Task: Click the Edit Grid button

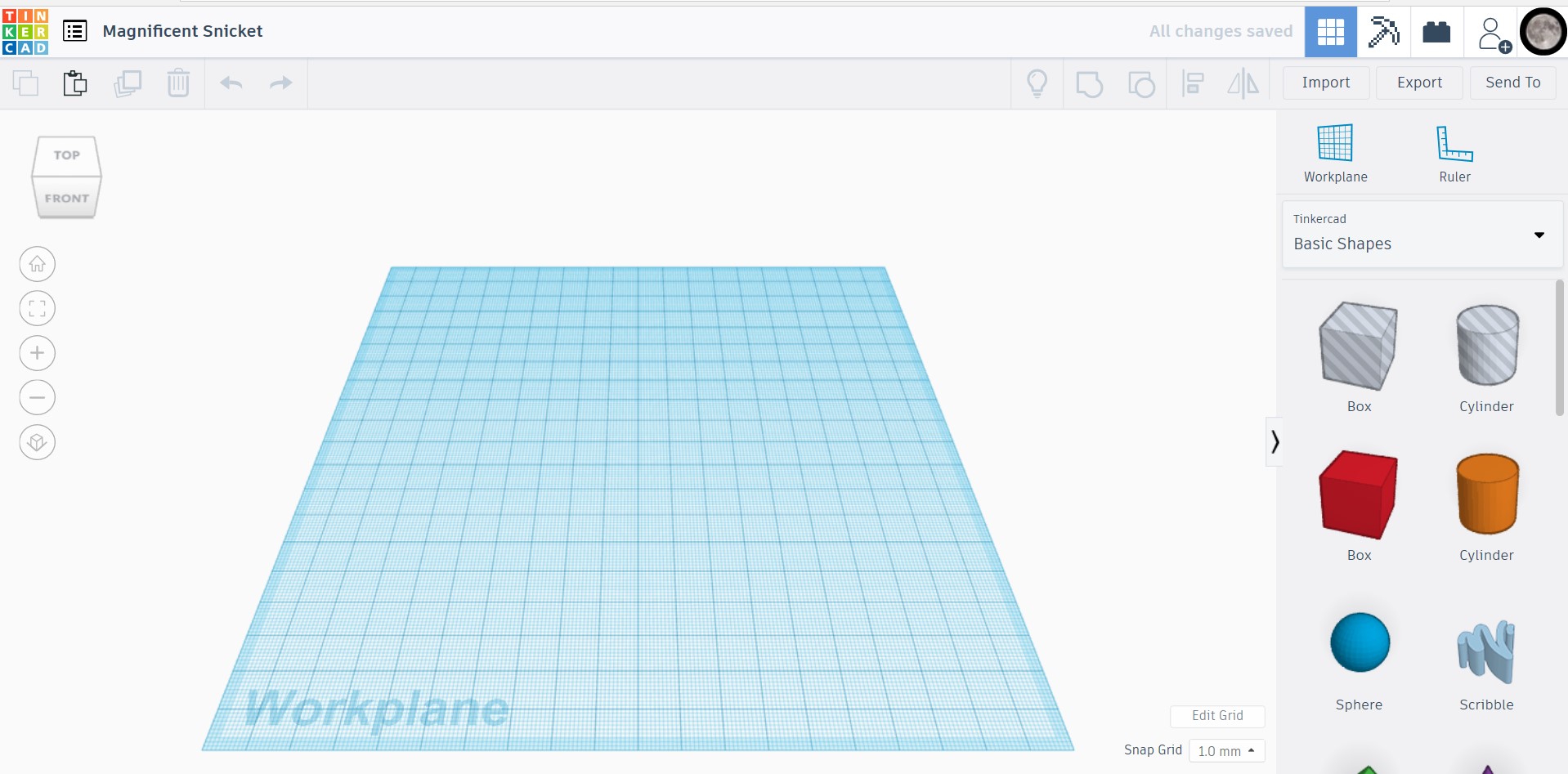Action: click(x=1217, y=716)
